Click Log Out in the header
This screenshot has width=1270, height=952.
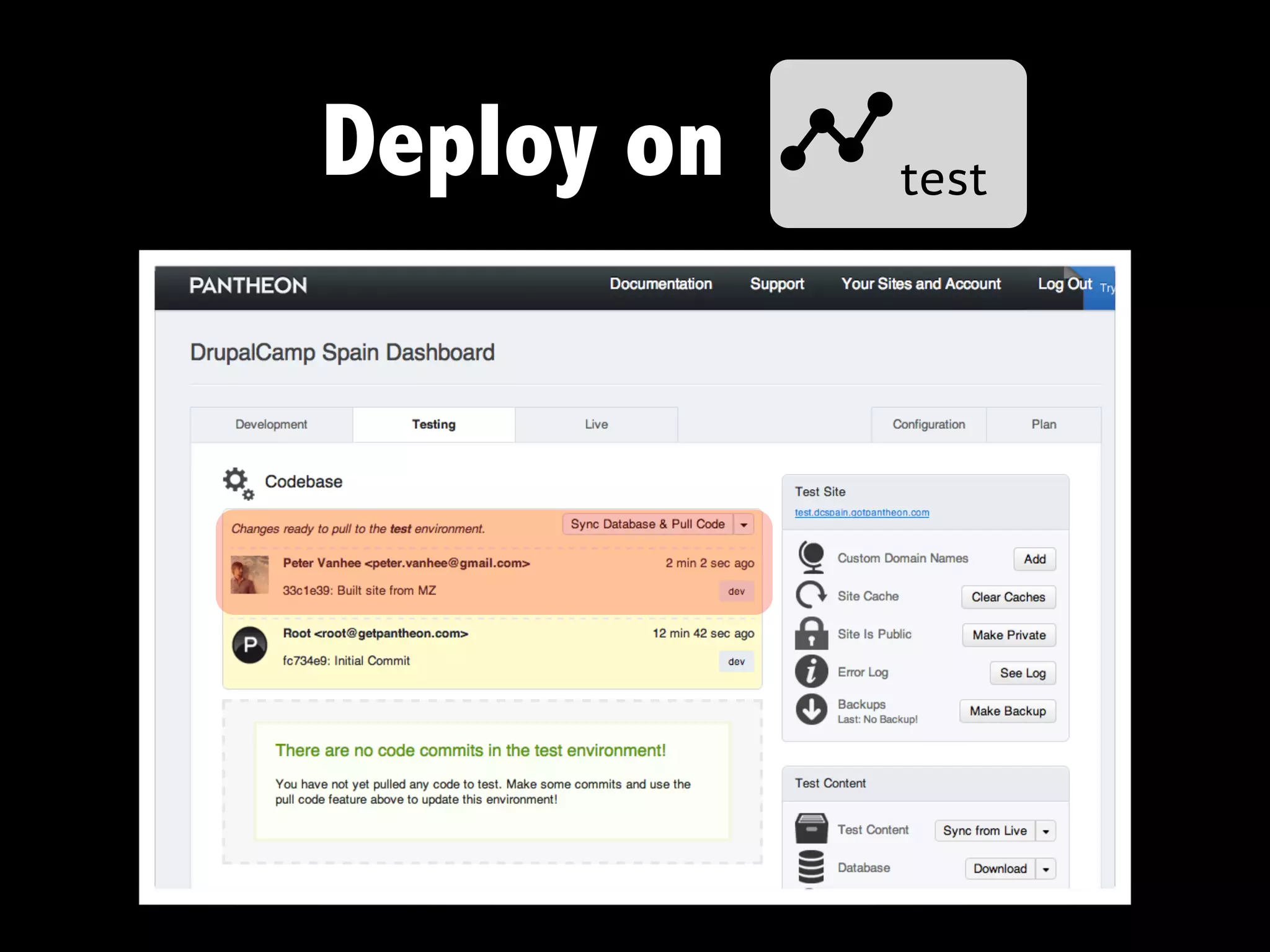click(x=1065, y=284)
